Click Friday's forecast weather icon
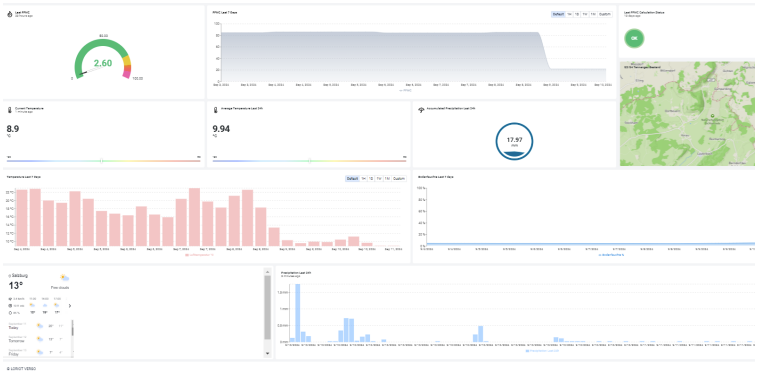This screenshot has width=765, height=375. 39,352
